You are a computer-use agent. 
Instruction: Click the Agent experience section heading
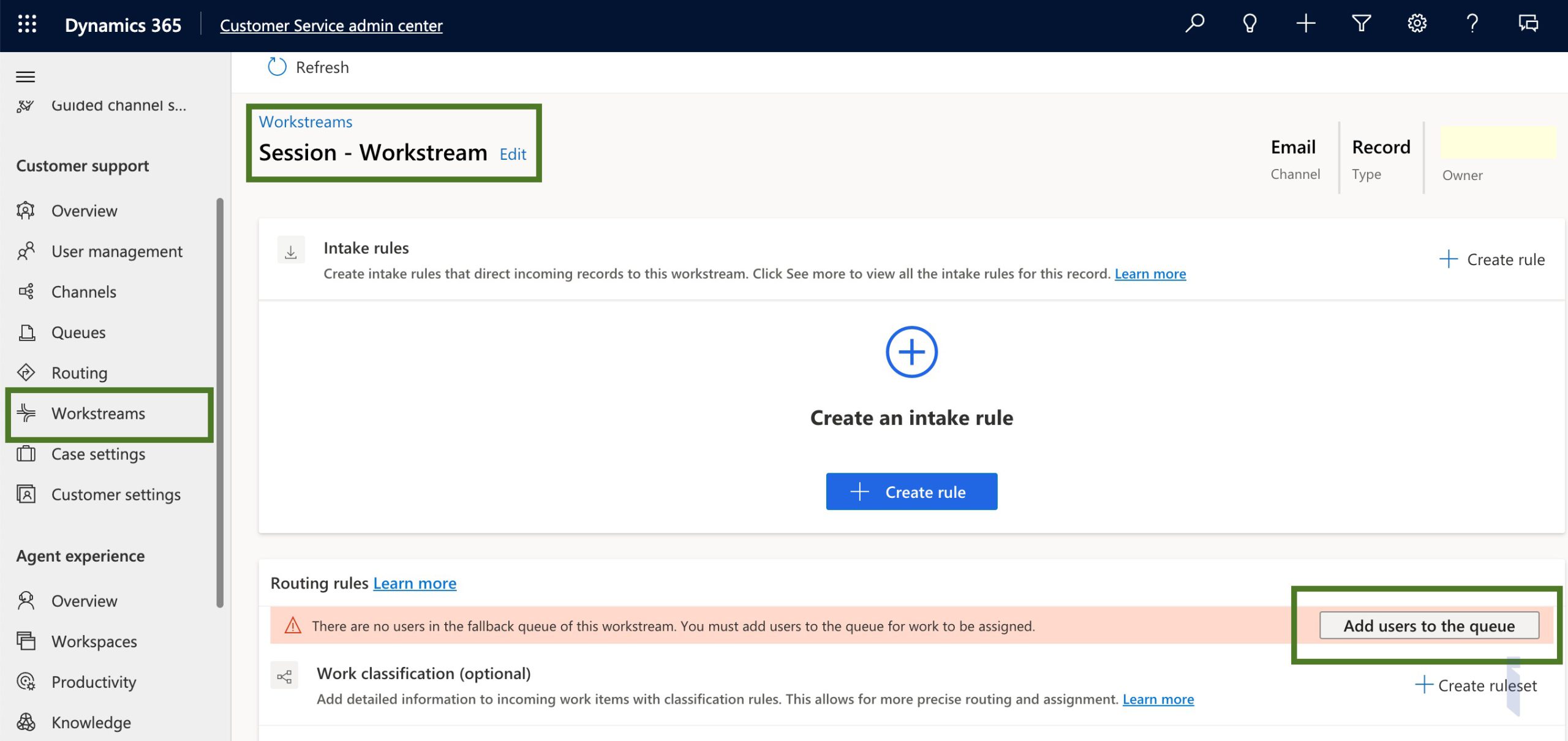click(81, 556)
